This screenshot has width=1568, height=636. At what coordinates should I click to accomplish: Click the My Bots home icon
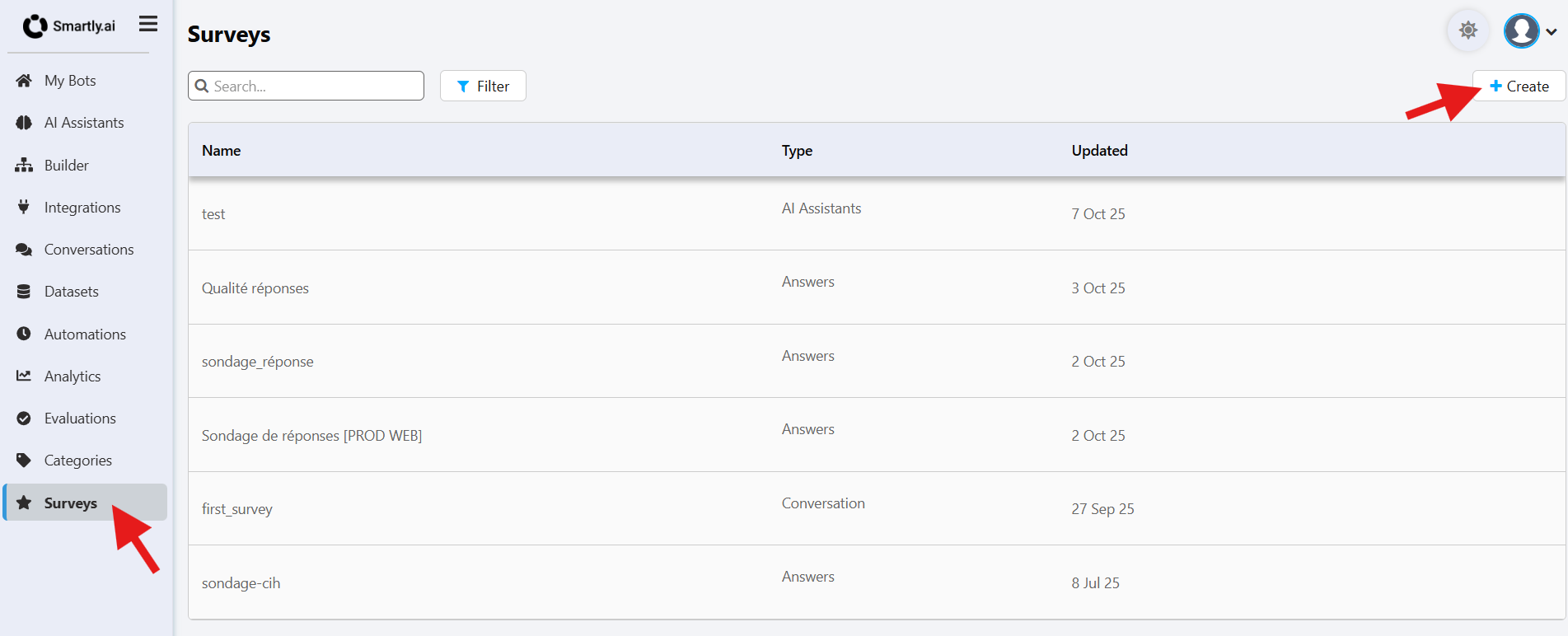(x=24, y=81)
